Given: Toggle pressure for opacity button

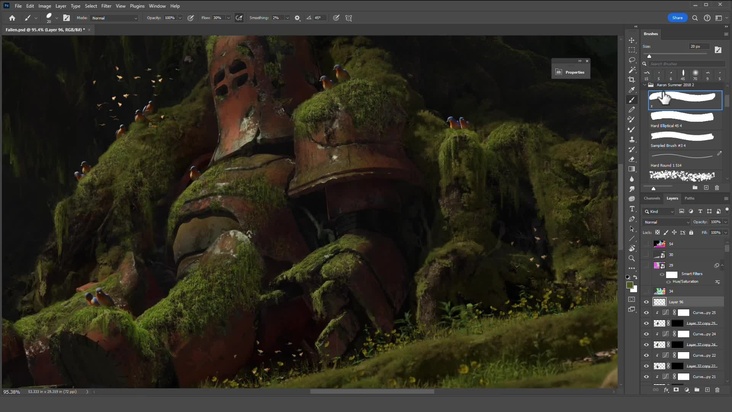Looking at the screenshot, I should point(190,18).
